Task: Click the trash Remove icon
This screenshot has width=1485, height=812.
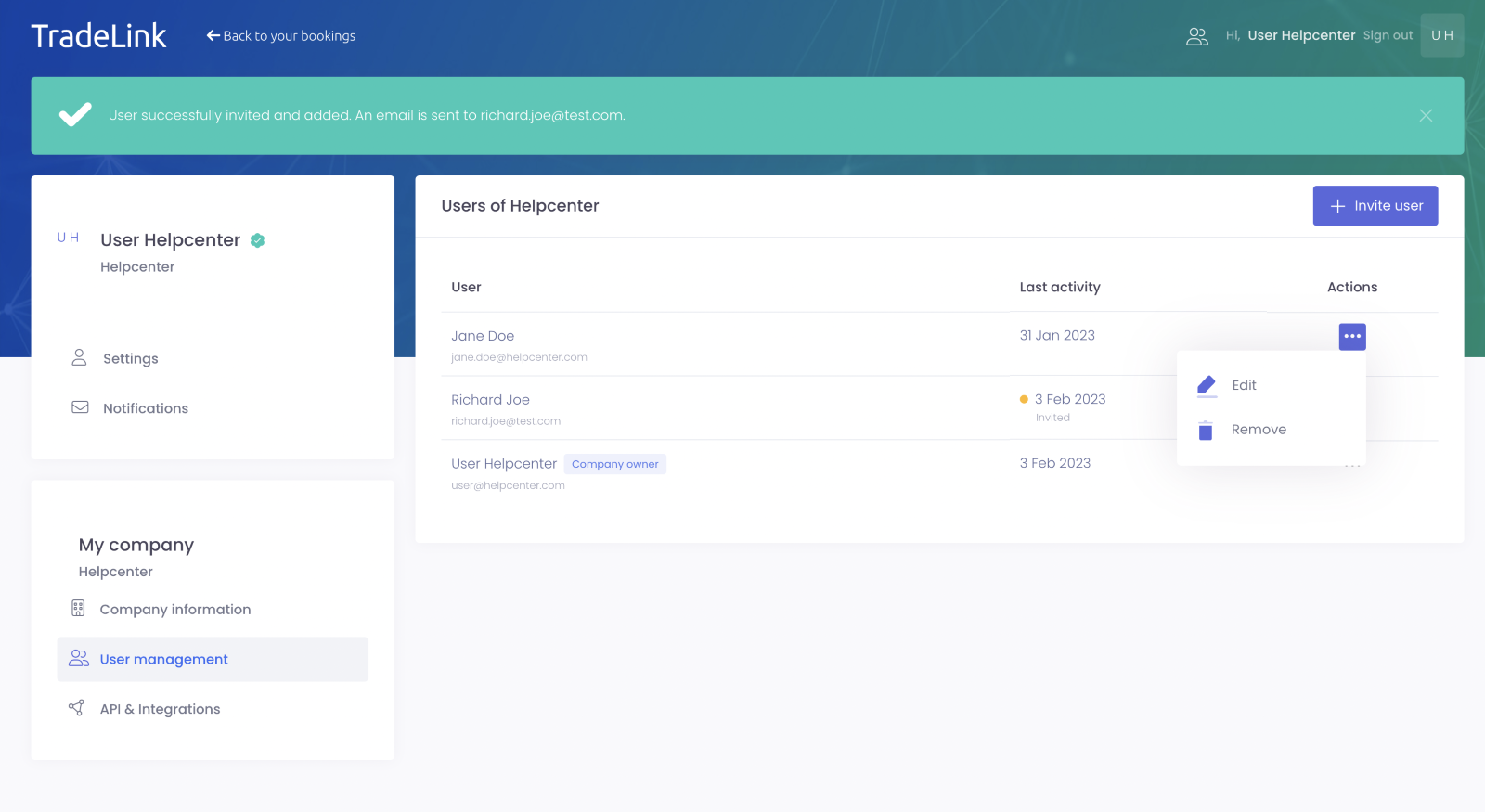Action: point(1206,431)
